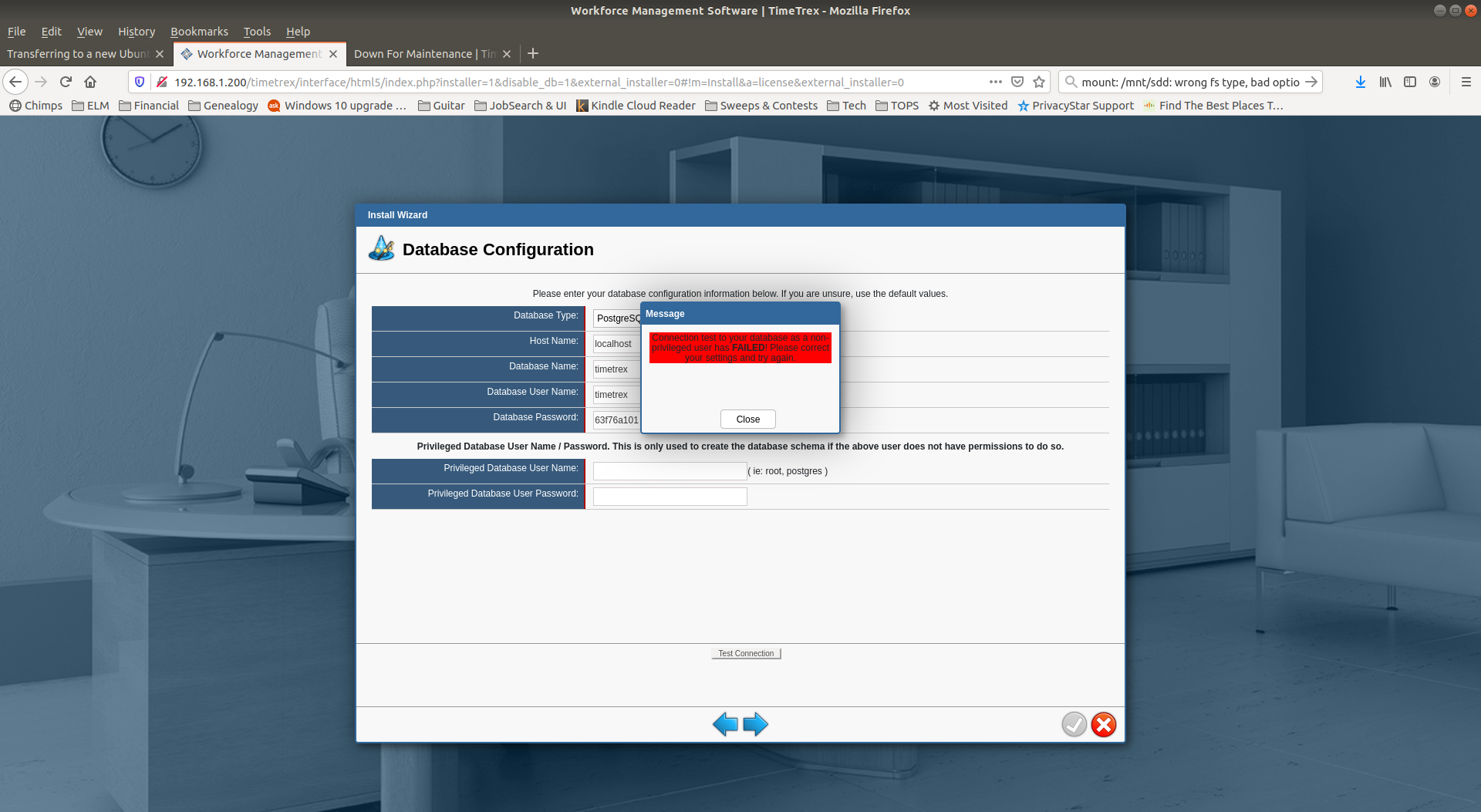This screenshot has width=1481, height=812.
Task: Open the Firefox account icon
Action: click(1435, 82)
